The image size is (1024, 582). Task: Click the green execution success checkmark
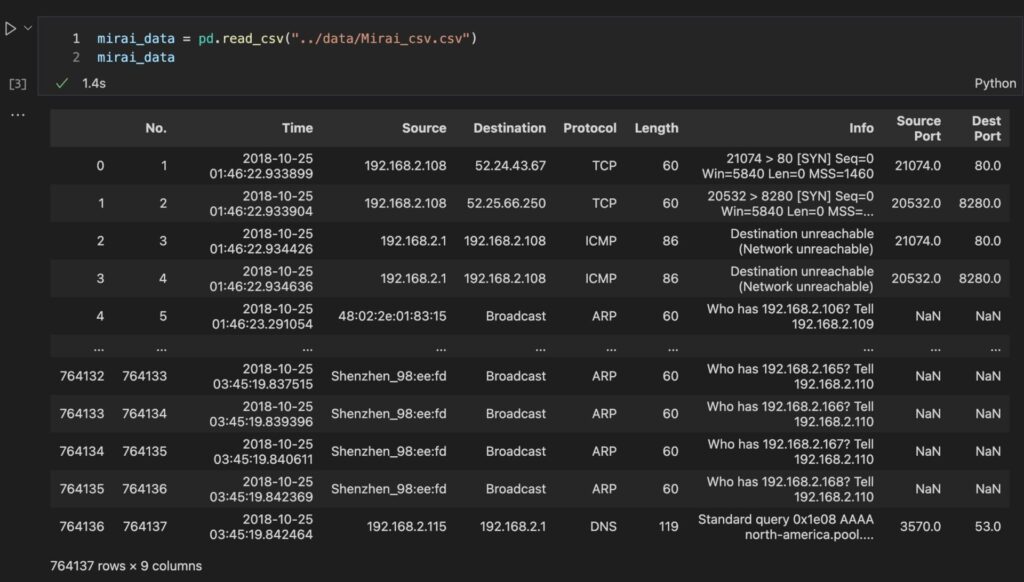(x=62, y=83)
